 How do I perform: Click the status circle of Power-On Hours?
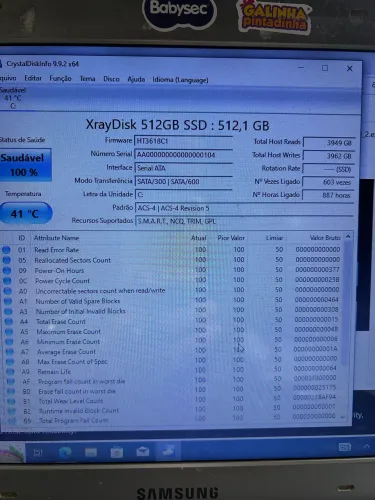click(x=7, y=270)
